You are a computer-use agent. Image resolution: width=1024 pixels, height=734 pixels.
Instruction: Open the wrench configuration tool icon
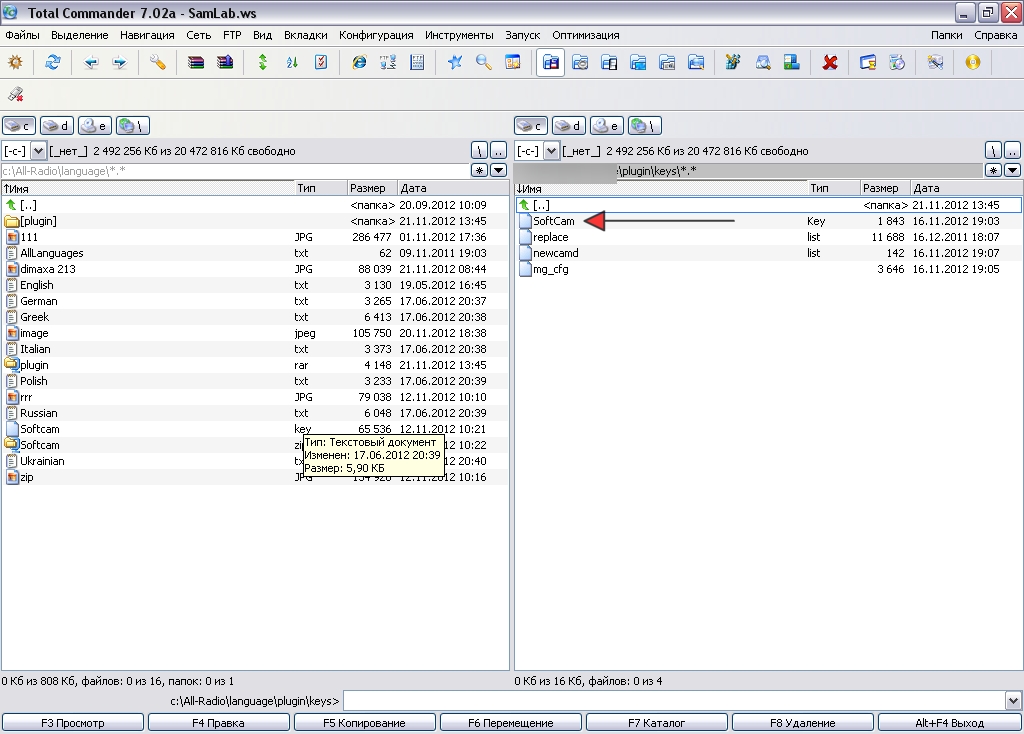tap(157, 63)
